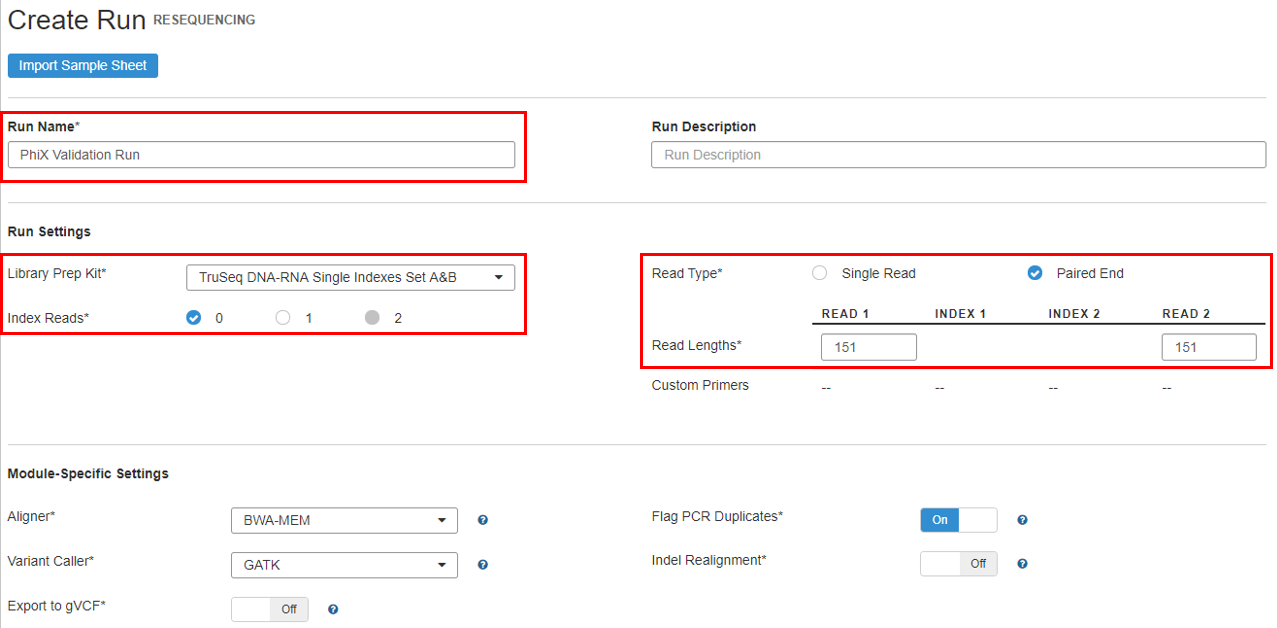This screenshot has width=1277, height=628.
Task: Turn on Export to gVCF toggle
Action: 269,609
